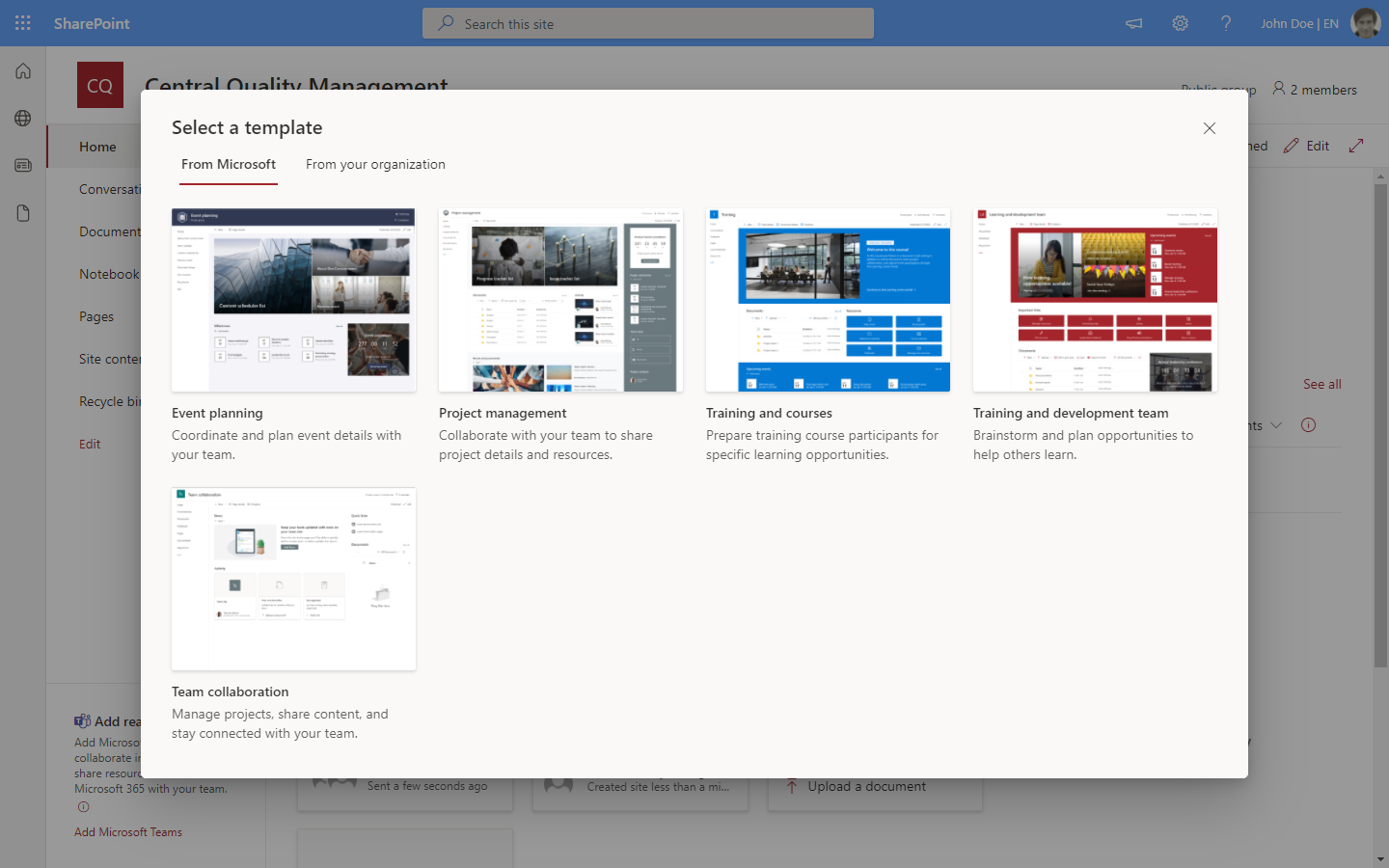This screenshot has height=868, width=1389.
Task: Open the app launcher waffle icon
Action: 21,22
